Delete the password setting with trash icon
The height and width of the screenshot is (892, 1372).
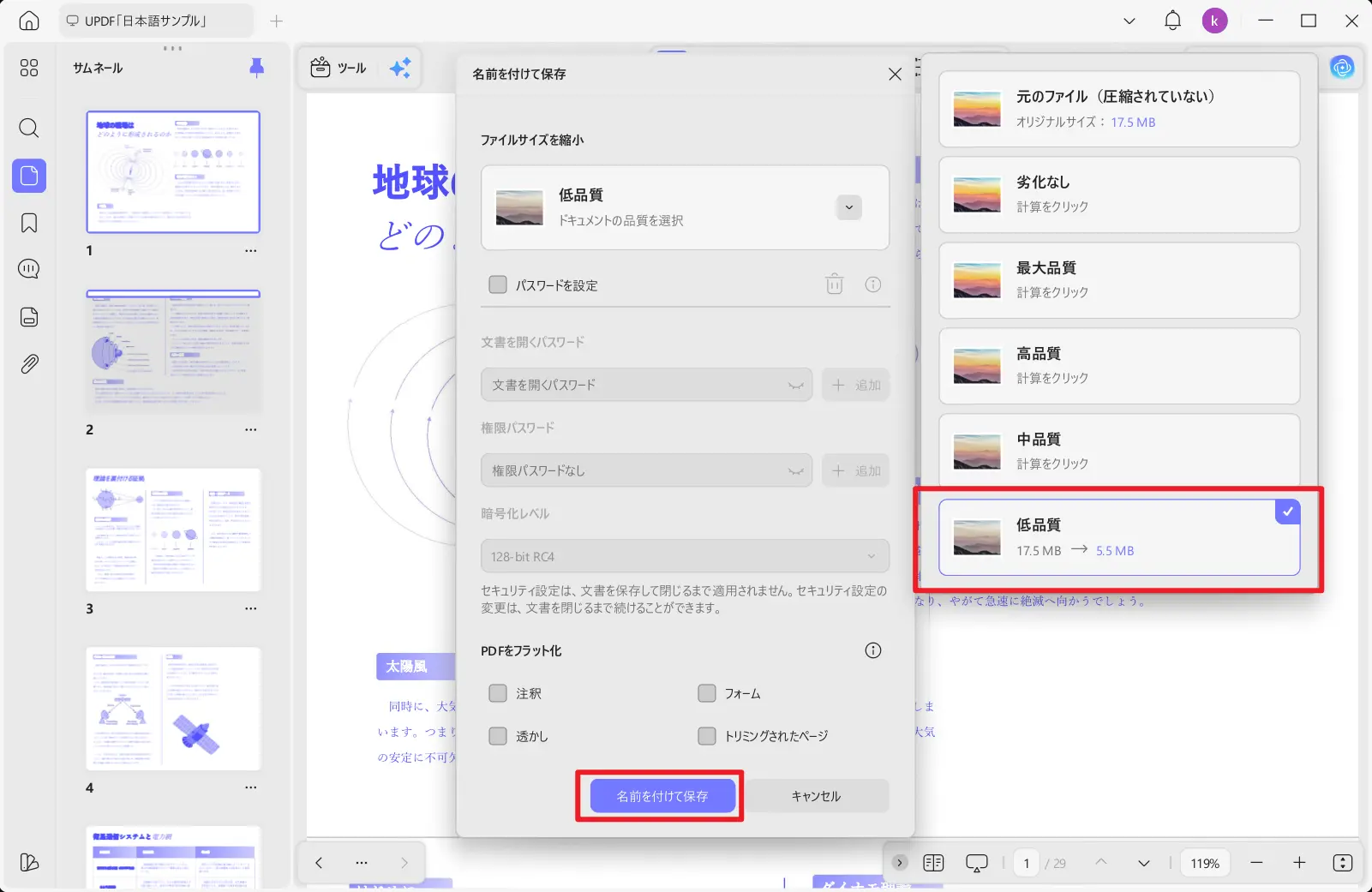click(x=835, y=284)
